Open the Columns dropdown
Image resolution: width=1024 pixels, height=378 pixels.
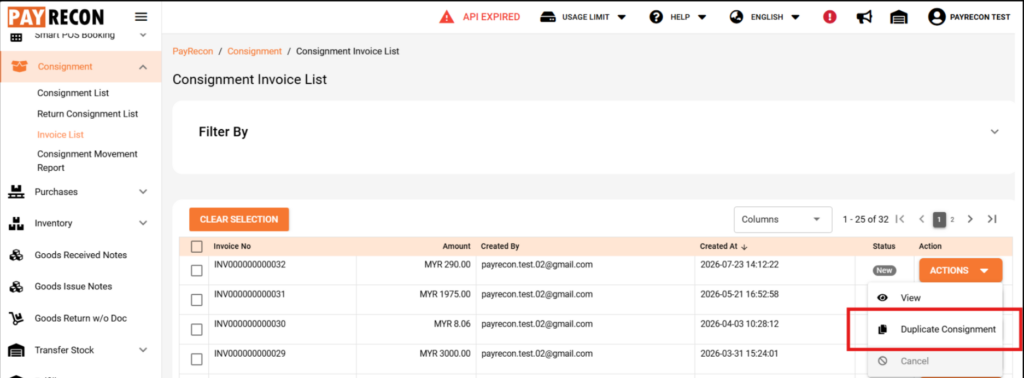click(x=783, y=219)
